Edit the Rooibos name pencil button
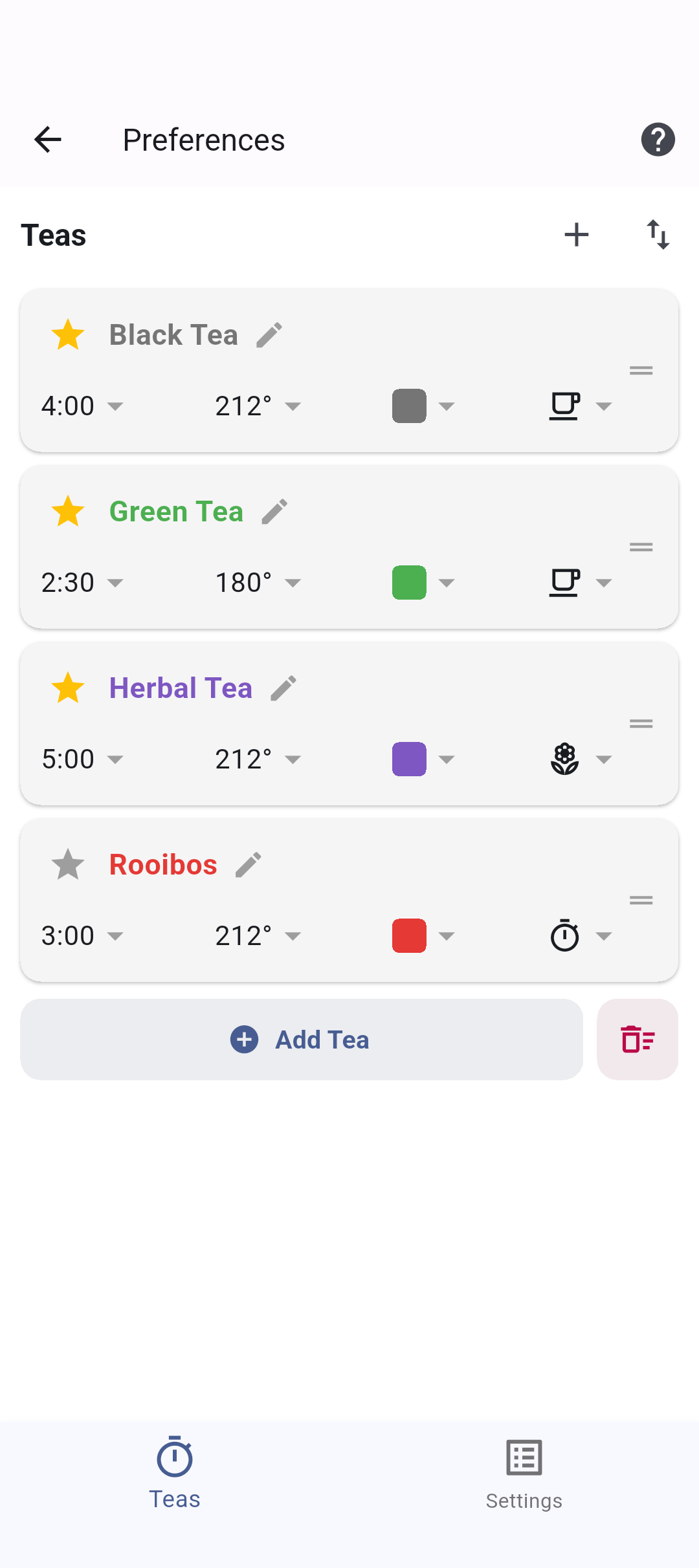The height and width of the screenshot is (1568, 699). pos(249,865)
